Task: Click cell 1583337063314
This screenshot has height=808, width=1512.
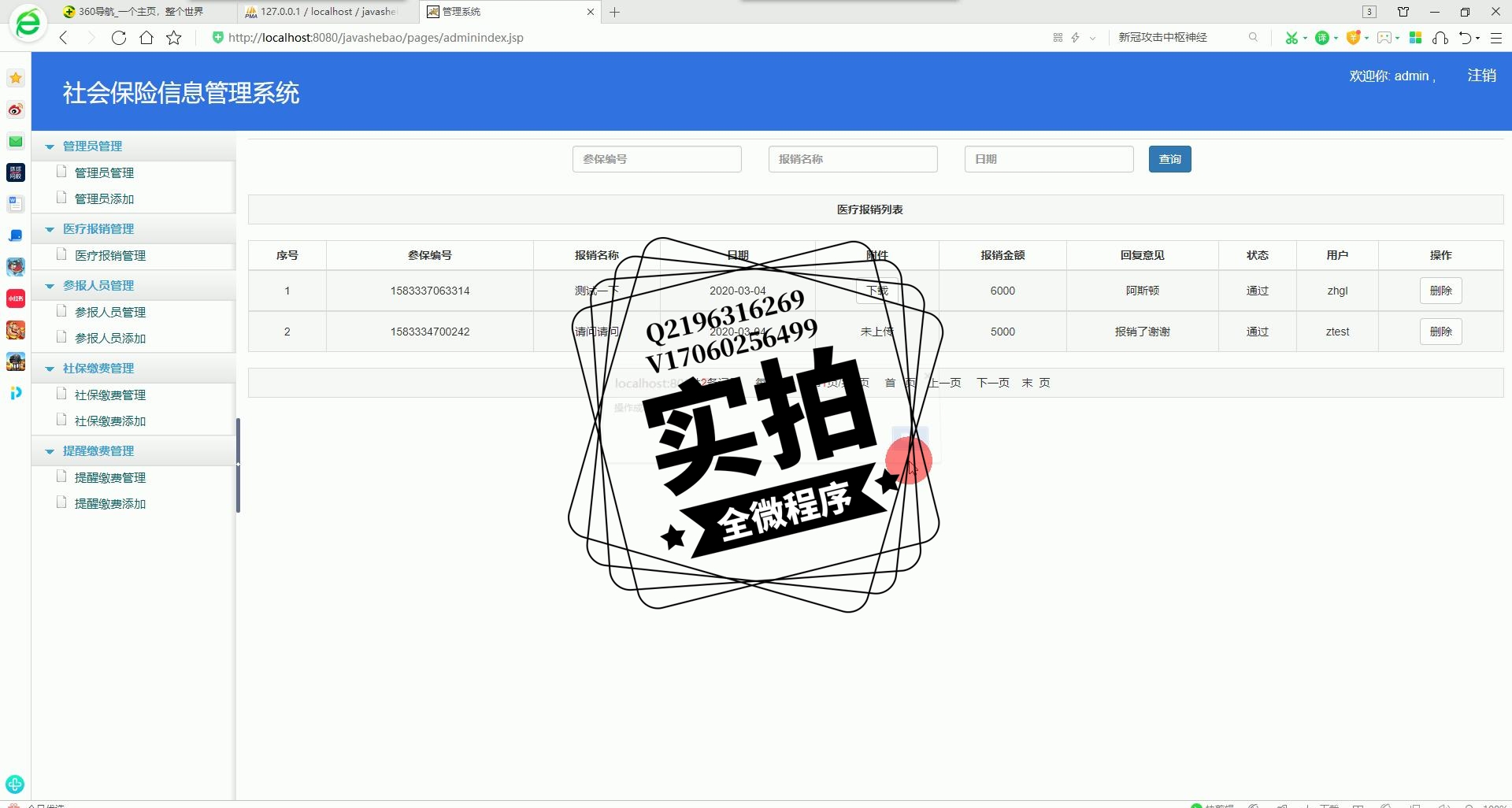Action: point(430,291)
